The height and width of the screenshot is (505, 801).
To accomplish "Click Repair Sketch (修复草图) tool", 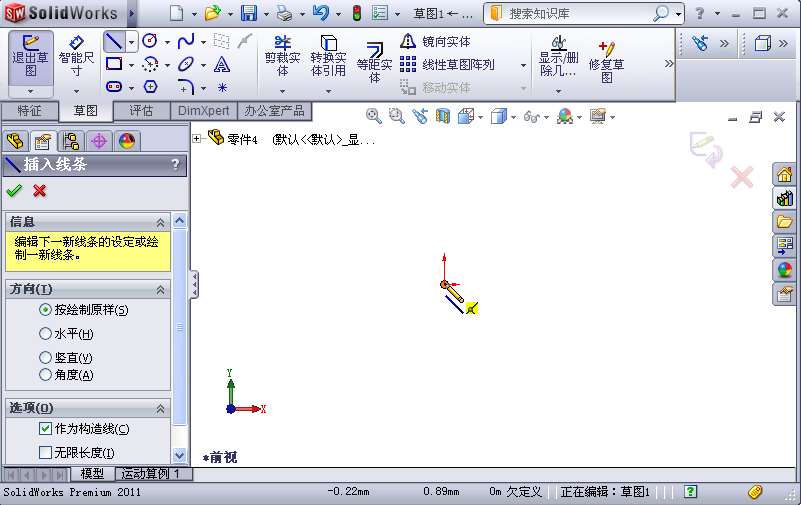I will click(606, 62).
